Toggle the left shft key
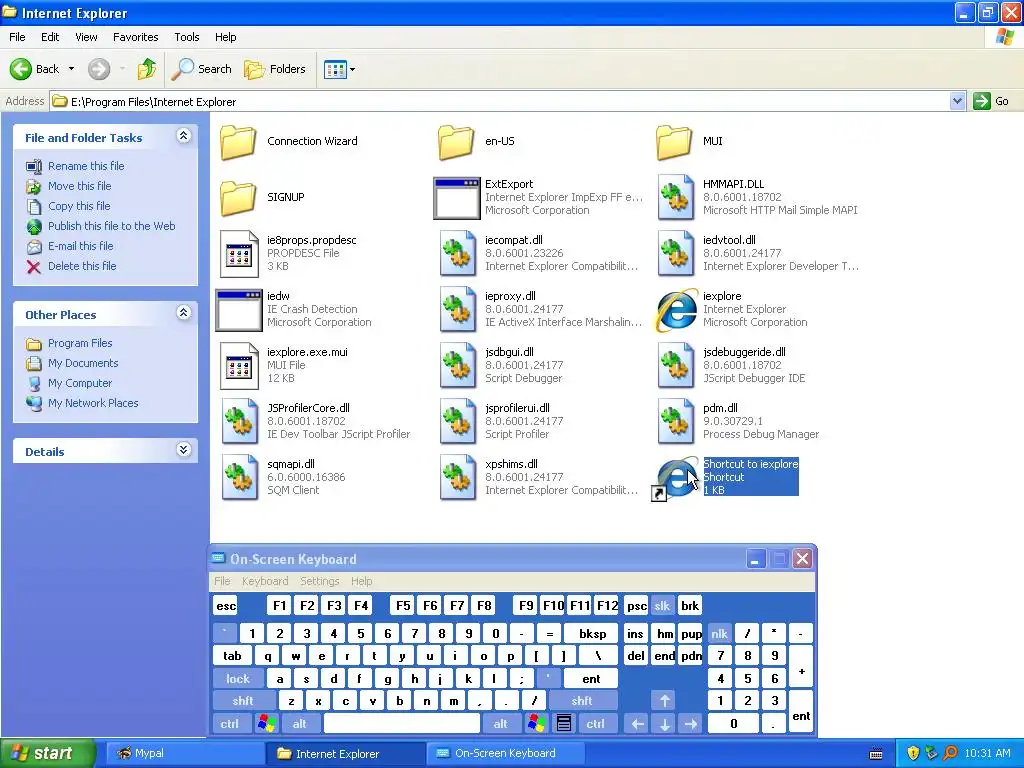Viewport: 1024px width, 768px height. (x=242, y=701)
